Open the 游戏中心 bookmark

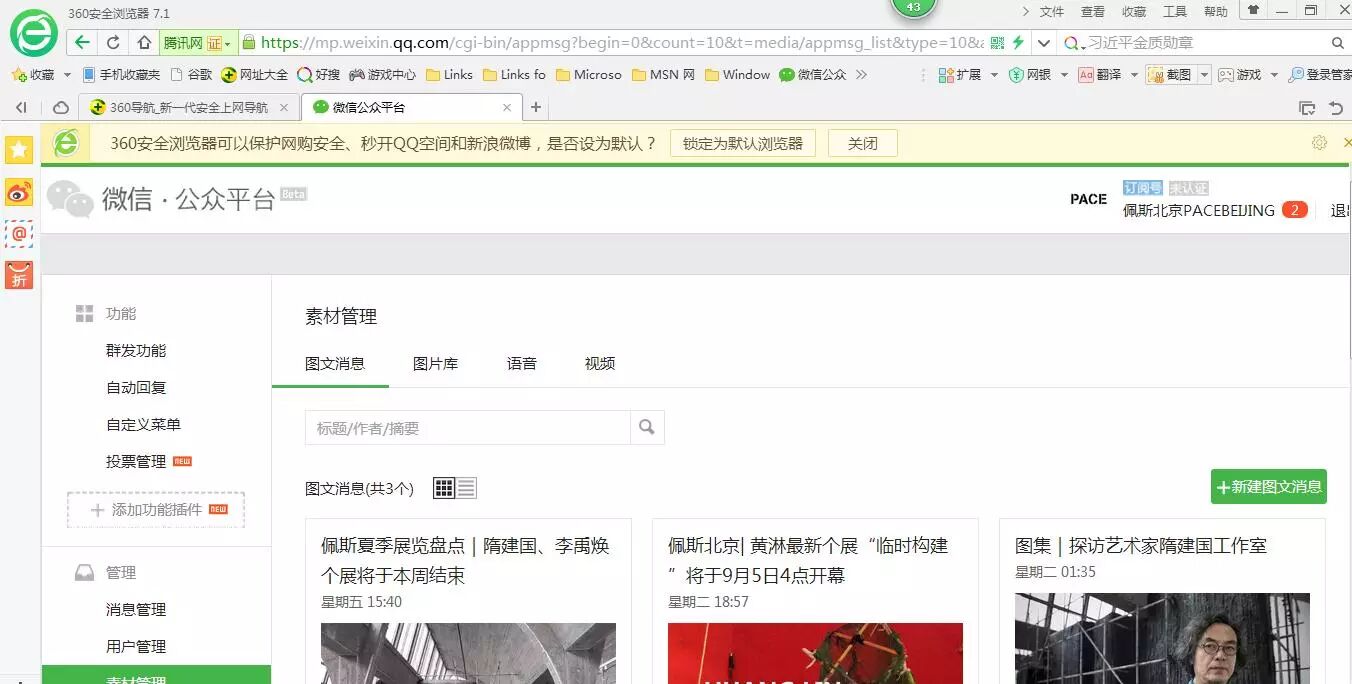[382, 75]
